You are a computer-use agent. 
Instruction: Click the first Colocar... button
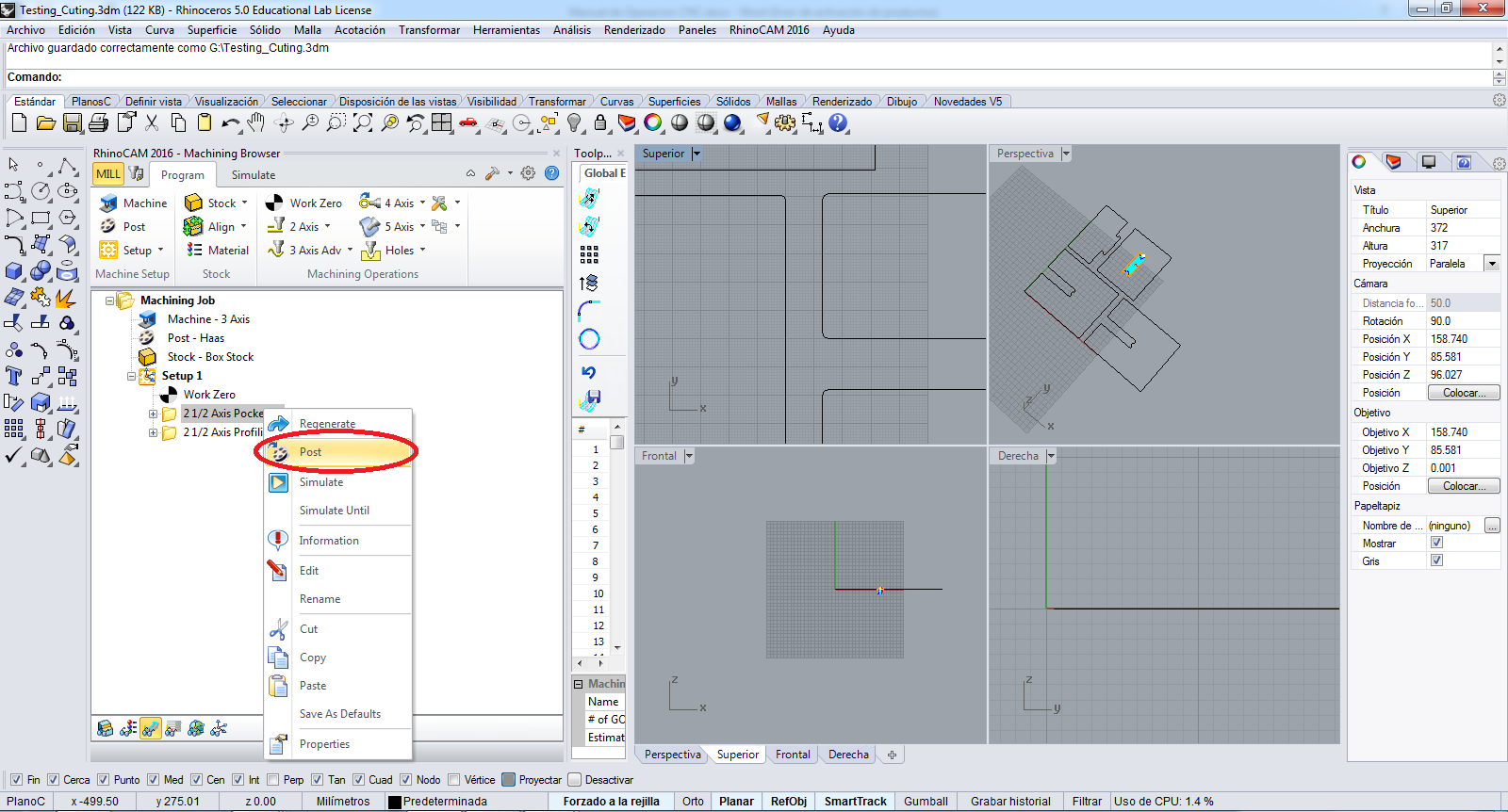pos(1463,393)
